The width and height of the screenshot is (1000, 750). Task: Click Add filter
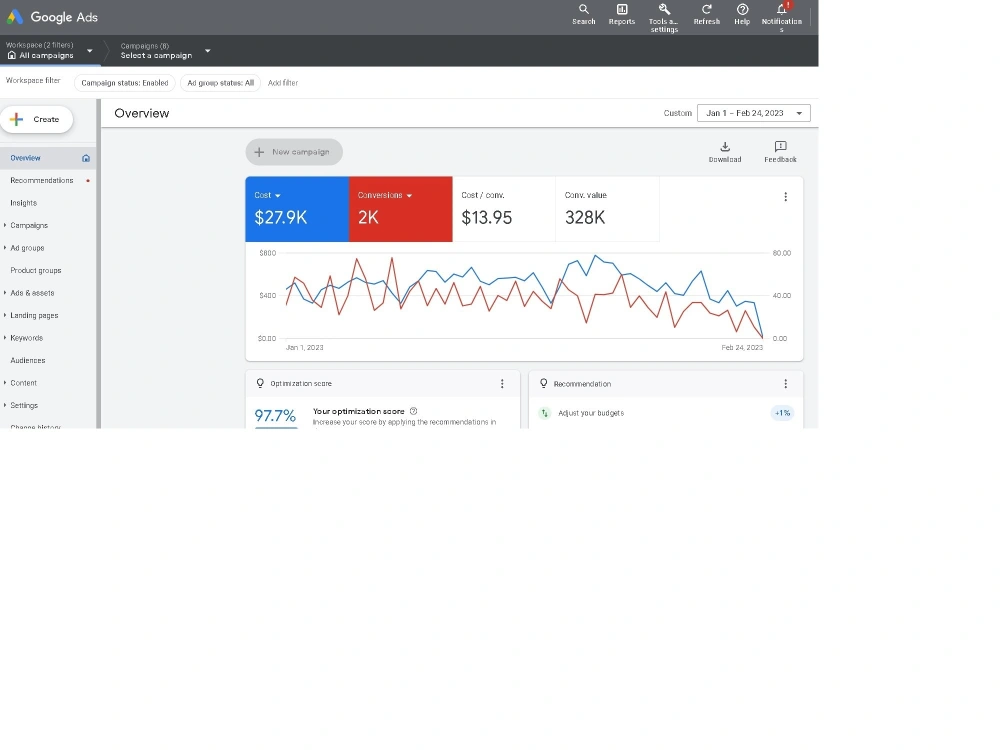(283, 83)
